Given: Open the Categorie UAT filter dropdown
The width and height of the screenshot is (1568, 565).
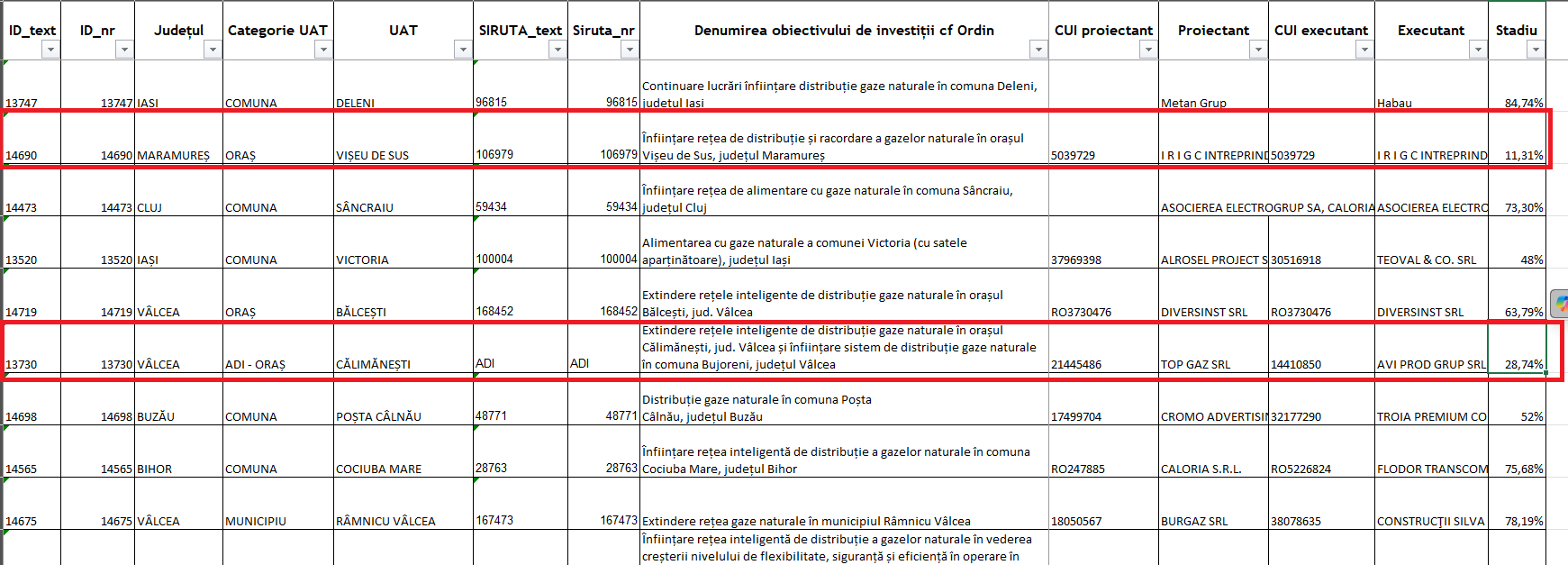Looking at the screenshot, I should [x=323, y=50].
